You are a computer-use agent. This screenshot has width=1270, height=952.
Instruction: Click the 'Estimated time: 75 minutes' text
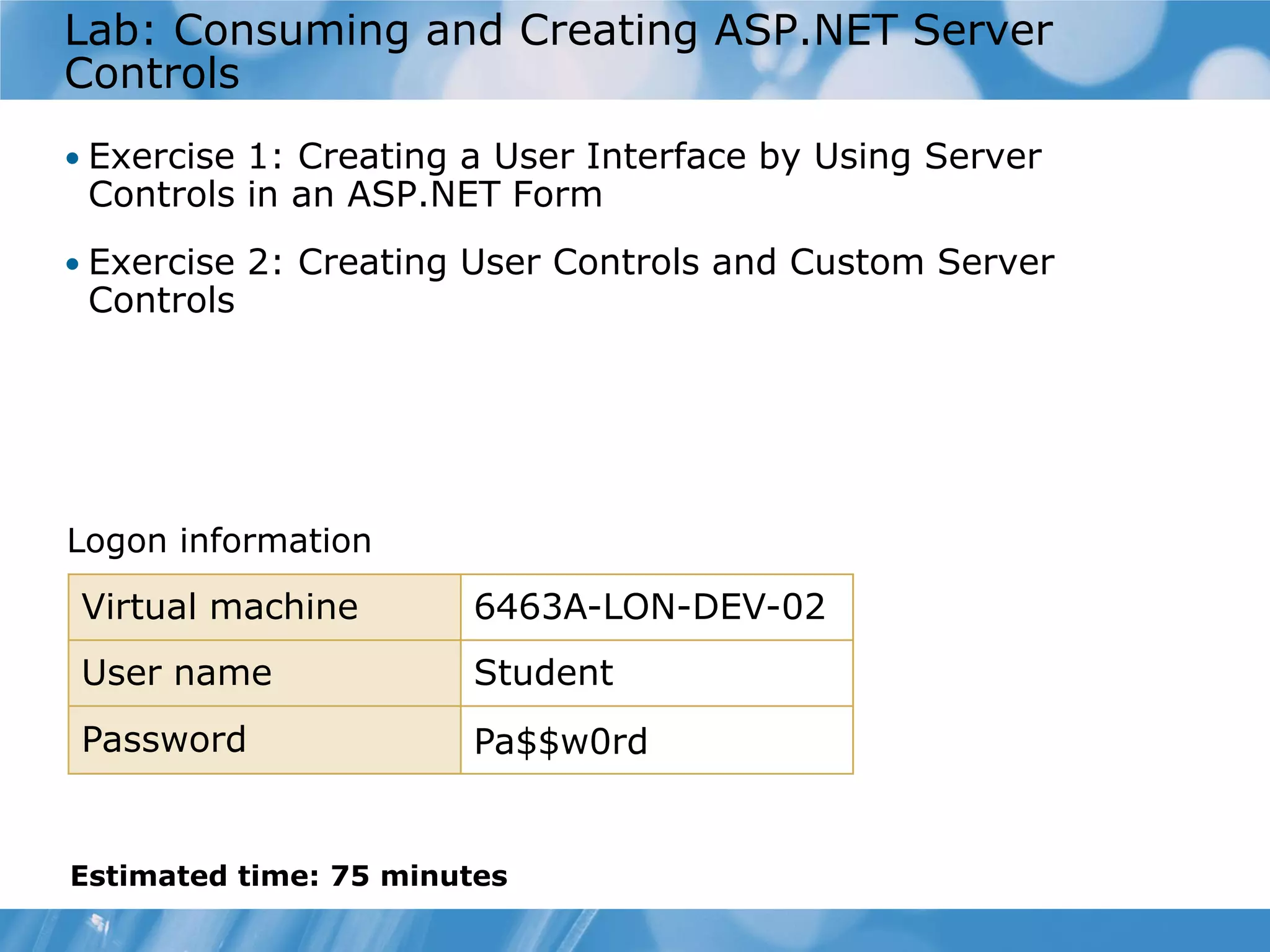[x=289, y=876]
